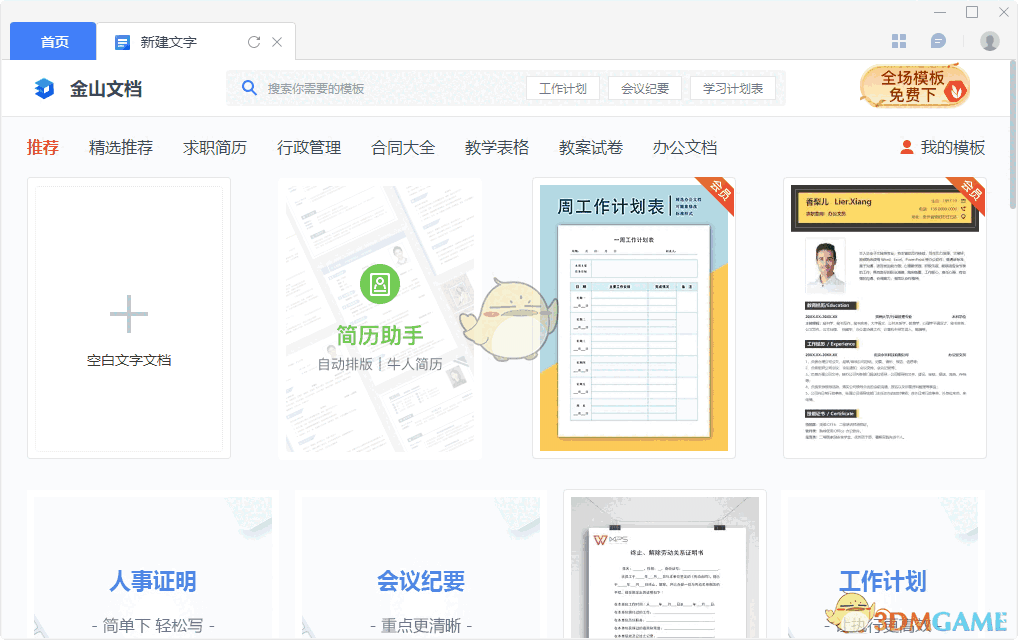Click the template search input field
This screenshot has height=640, width=1018.
[x=360, y=88]
